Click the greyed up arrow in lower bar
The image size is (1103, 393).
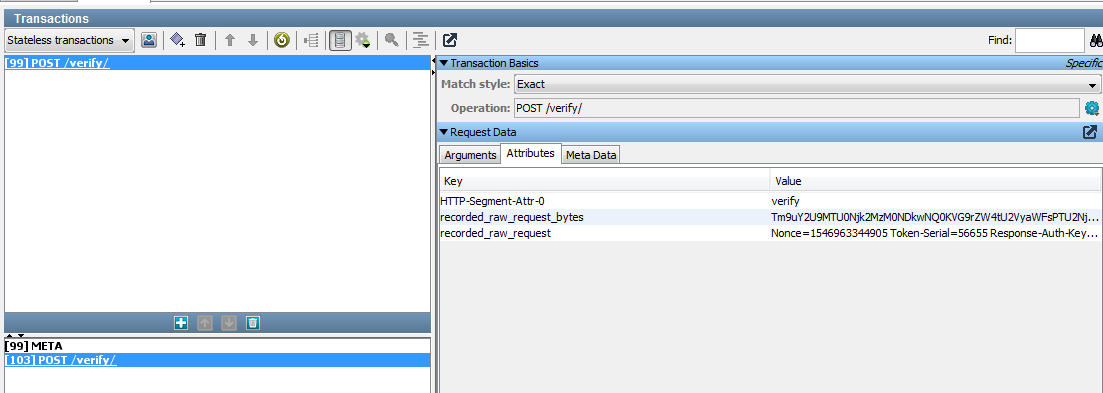click(x=205, y=323)
